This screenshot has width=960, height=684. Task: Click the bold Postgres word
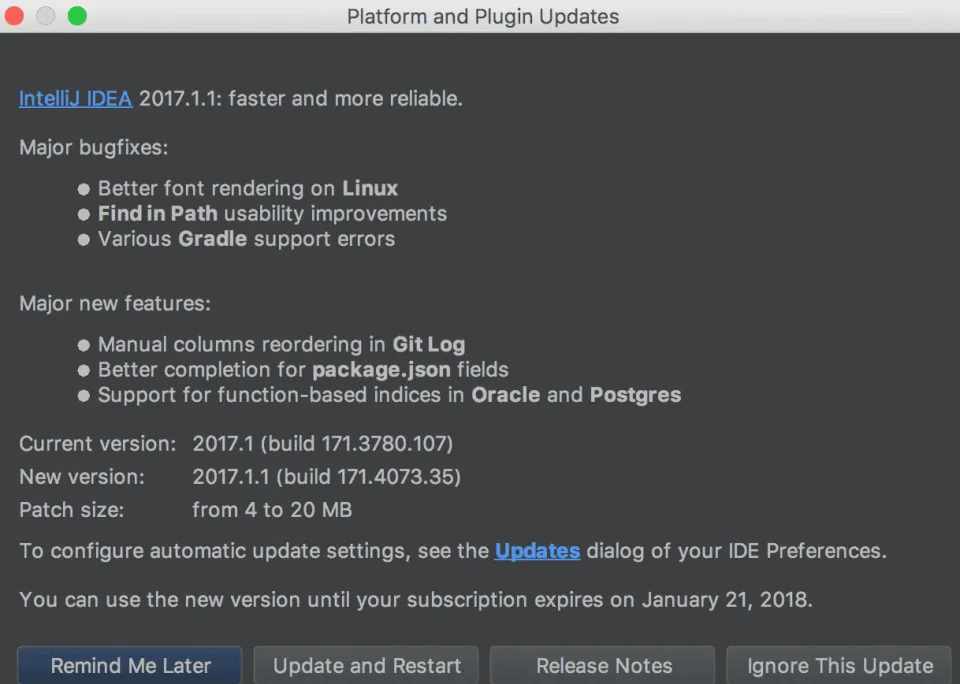click(x=636, y=395)
